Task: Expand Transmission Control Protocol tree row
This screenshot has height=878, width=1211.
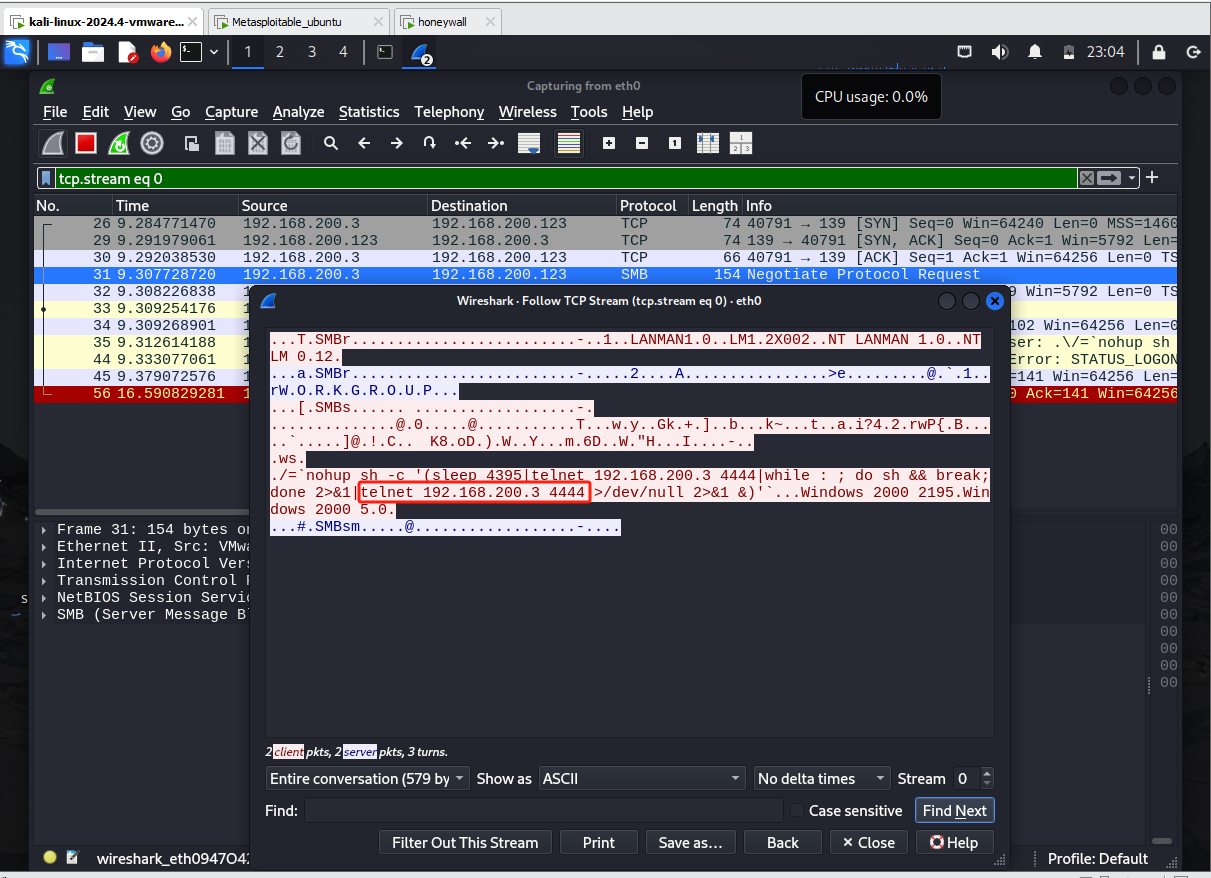Action: point(44,581)
